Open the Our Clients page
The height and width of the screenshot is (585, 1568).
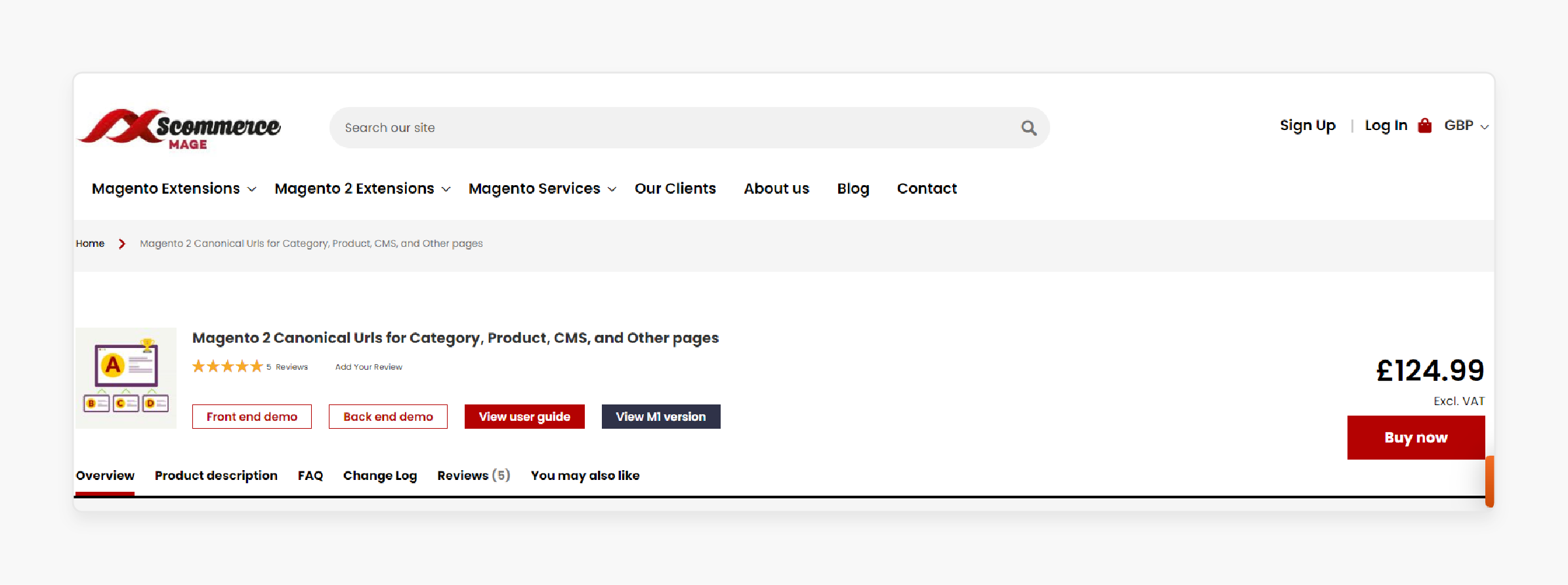tap(675, 188)
